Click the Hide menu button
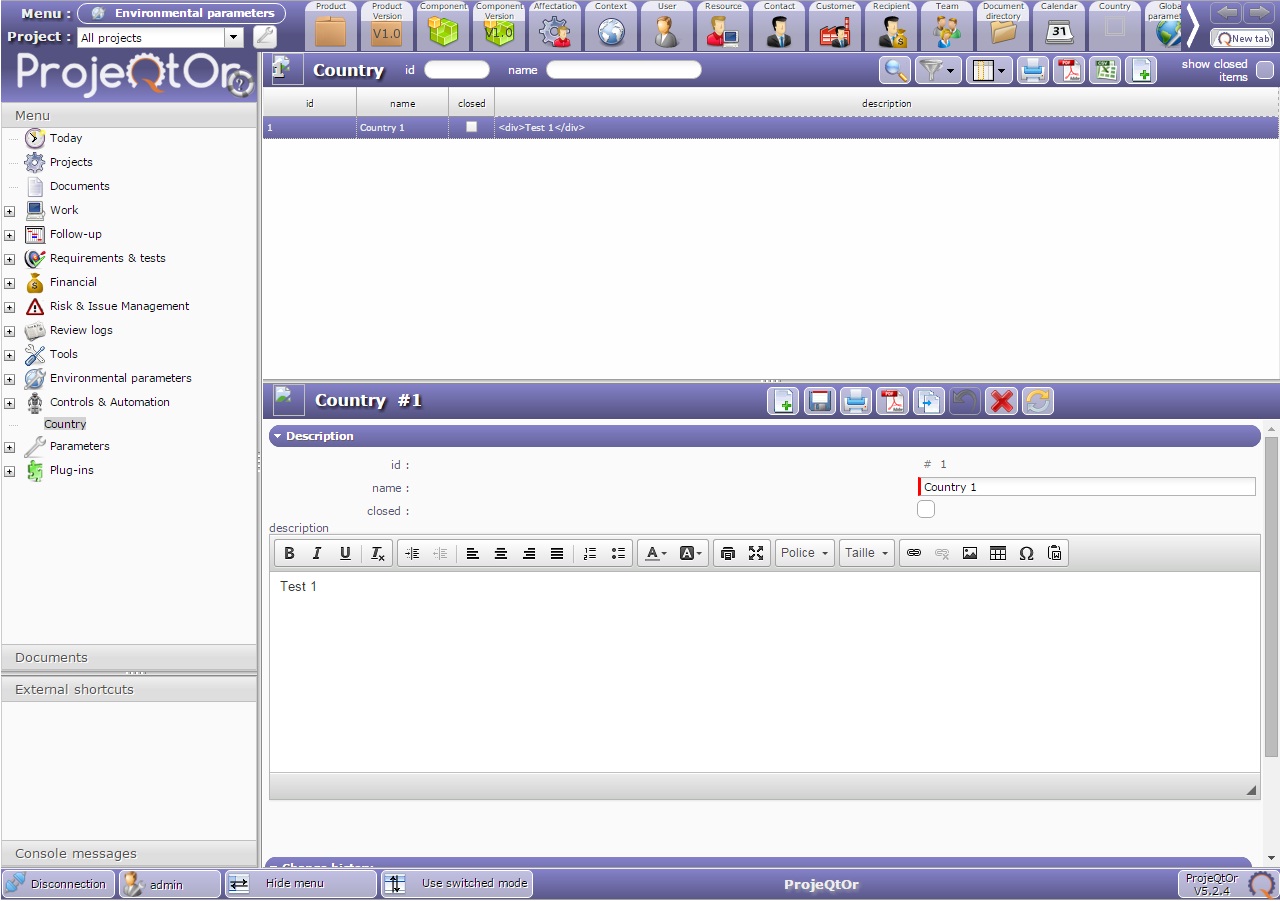 pos(301,884)
